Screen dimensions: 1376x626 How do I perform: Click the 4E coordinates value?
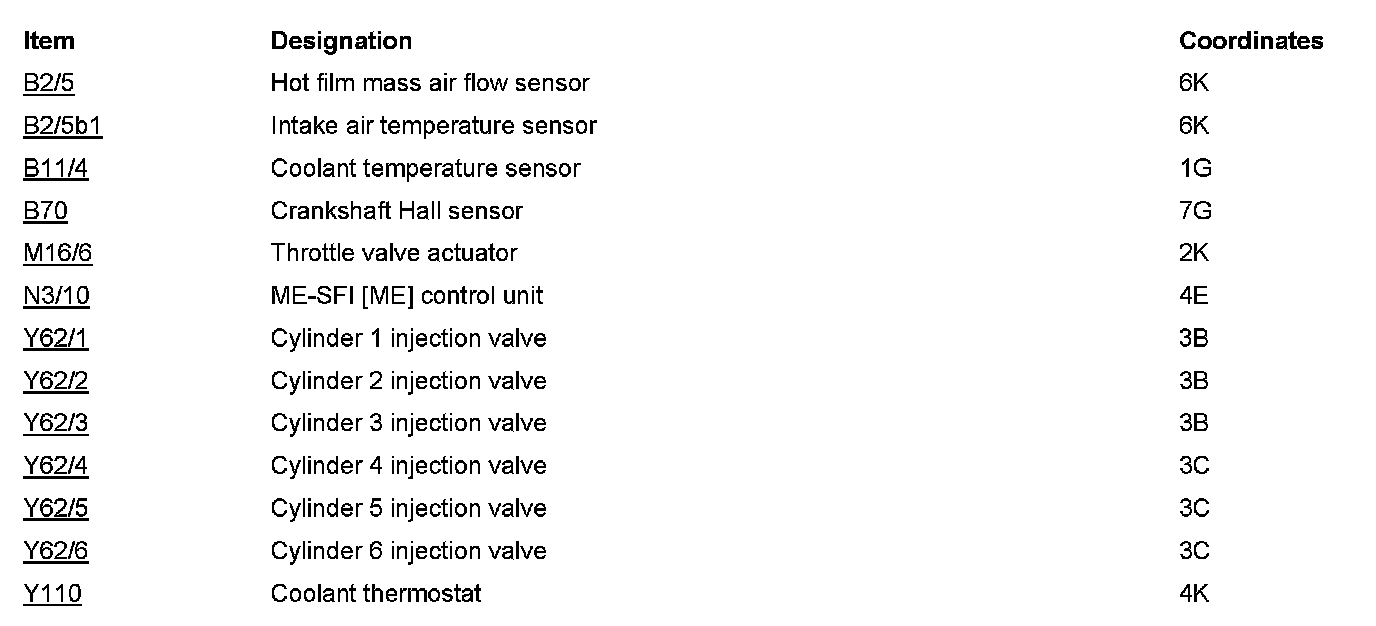[x=1194, y=296]
